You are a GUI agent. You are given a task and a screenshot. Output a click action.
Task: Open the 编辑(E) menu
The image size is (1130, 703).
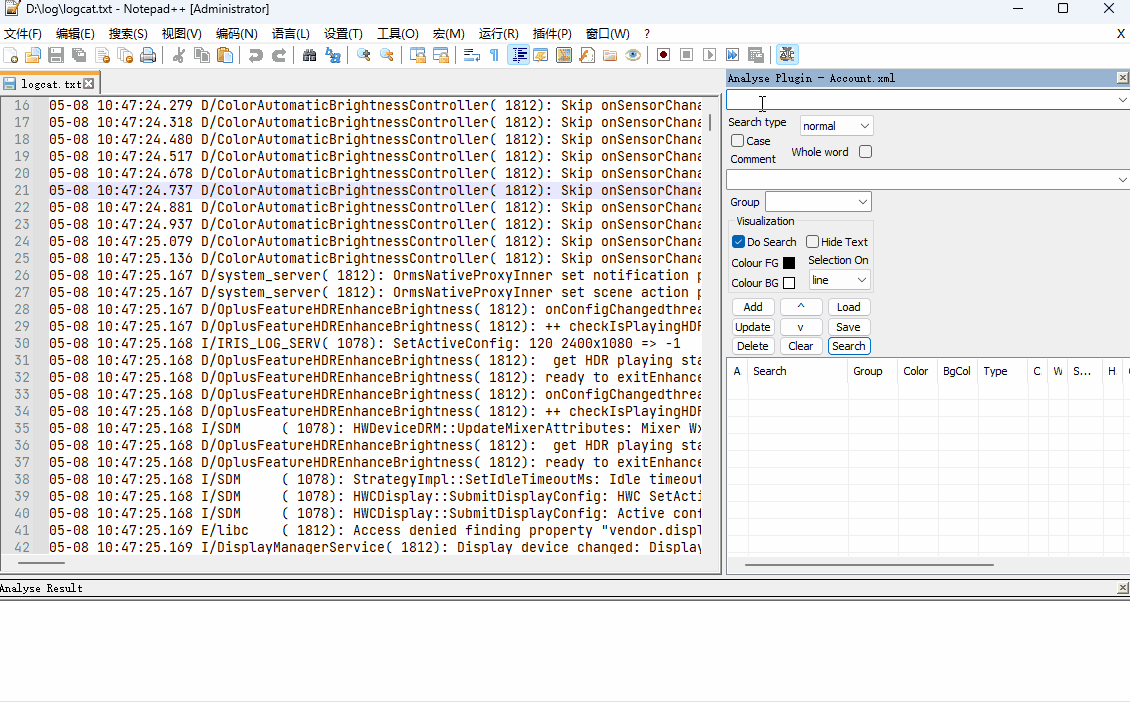pos(75,34)
